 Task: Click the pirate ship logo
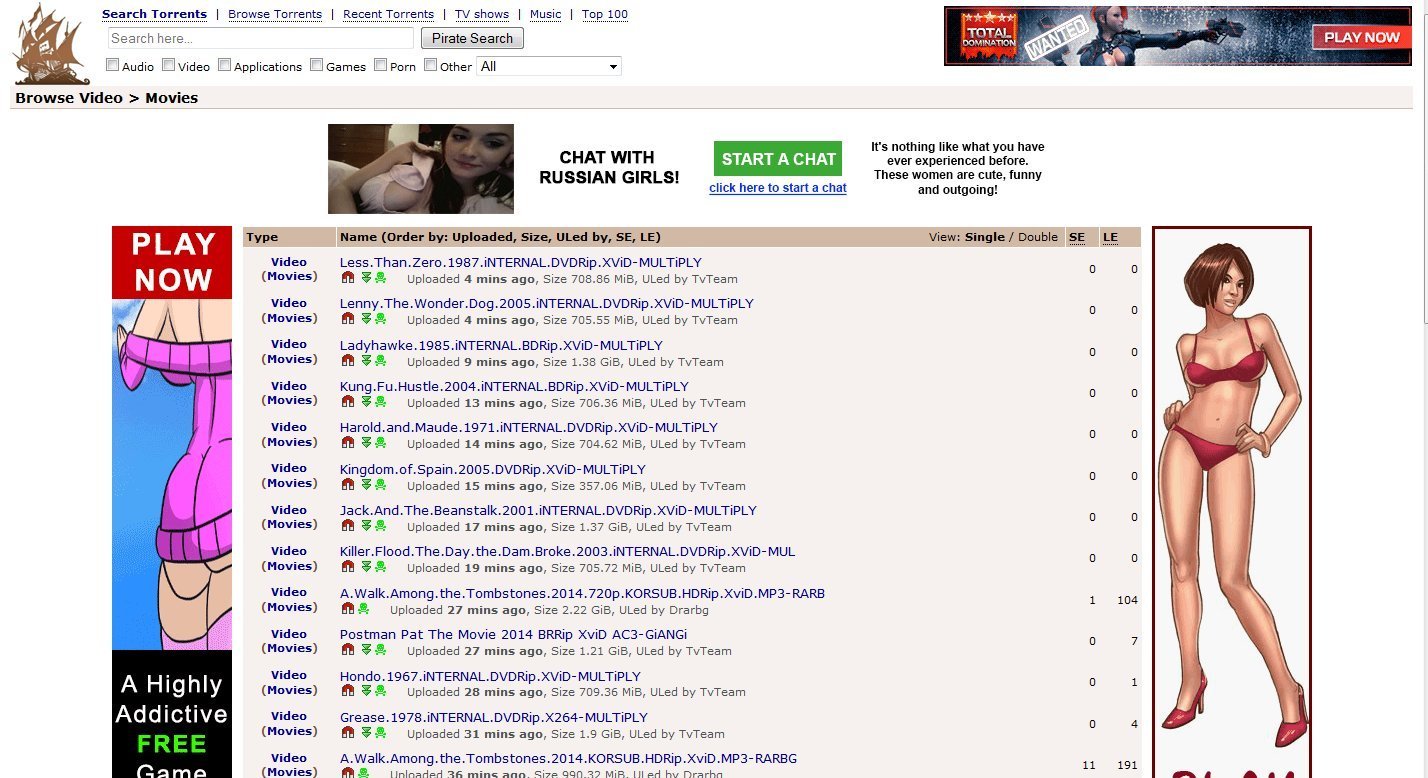point(52,44)
